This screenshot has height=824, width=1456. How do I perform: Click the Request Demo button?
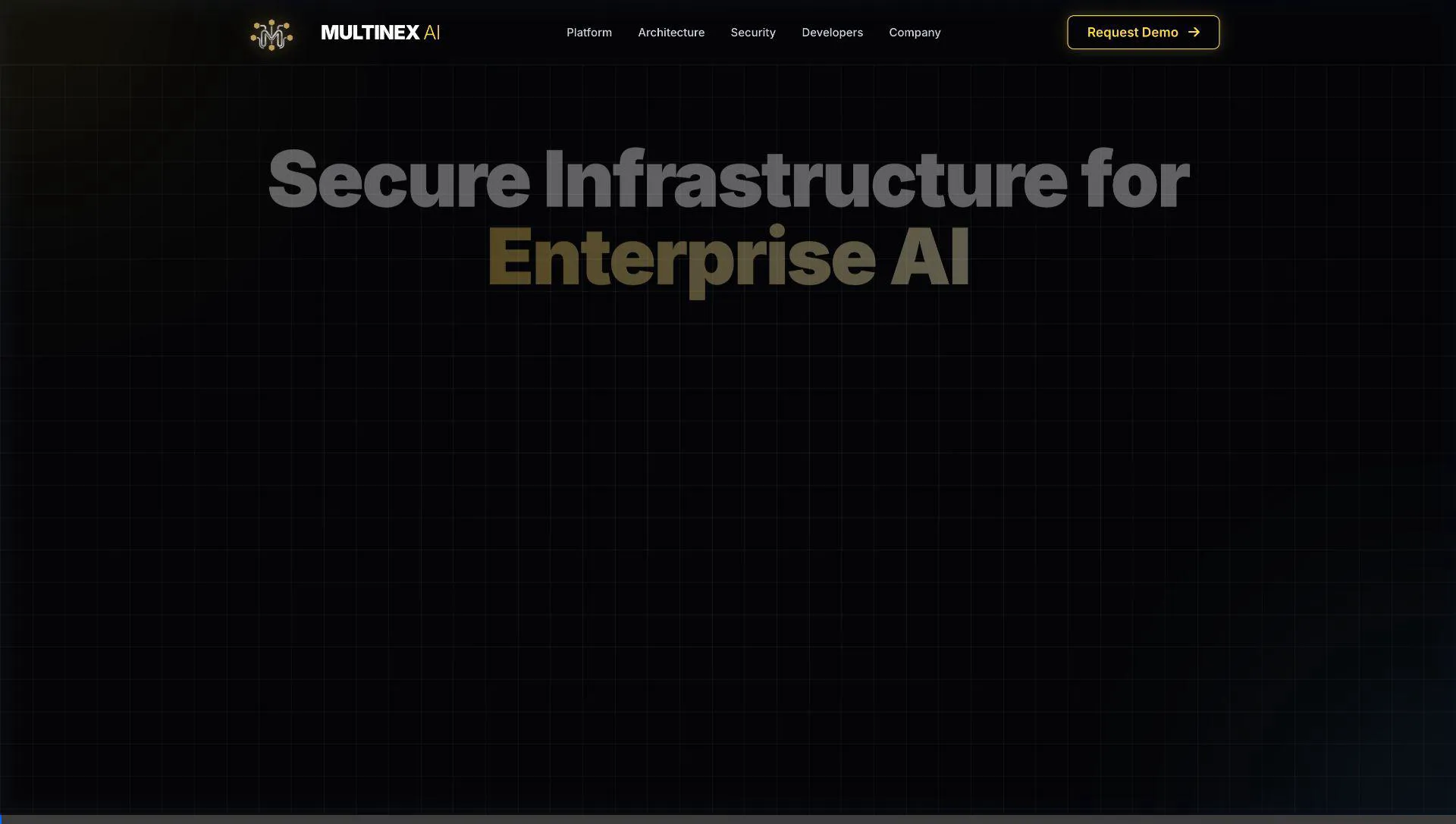point(1143,32)
